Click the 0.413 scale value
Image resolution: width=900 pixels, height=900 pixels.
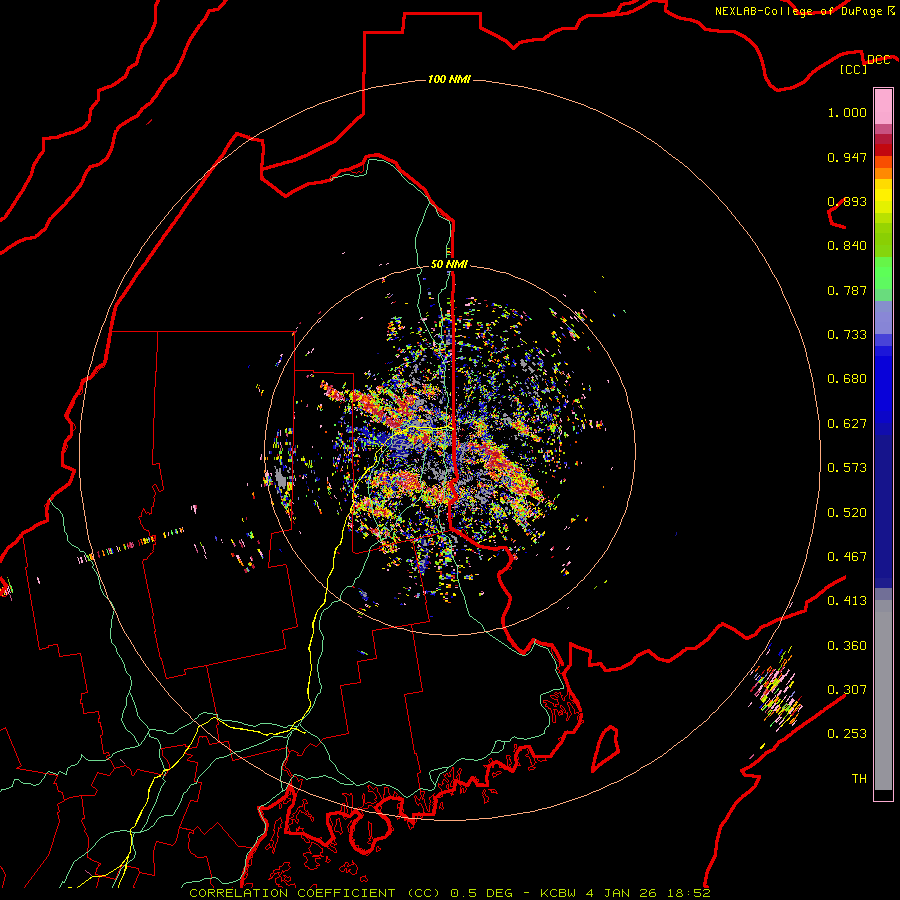click(x=847, y=601)
